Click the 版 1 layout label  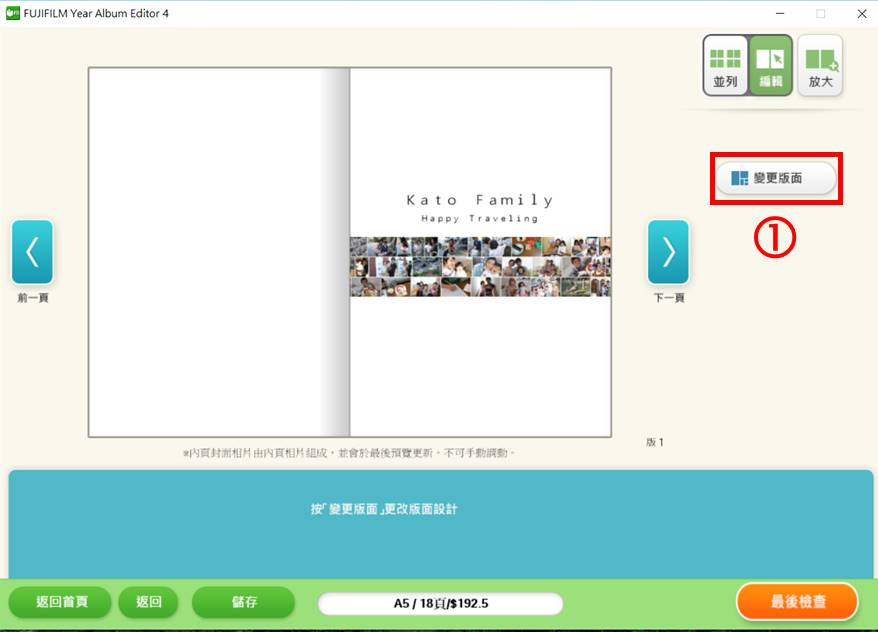click(655, 442)
